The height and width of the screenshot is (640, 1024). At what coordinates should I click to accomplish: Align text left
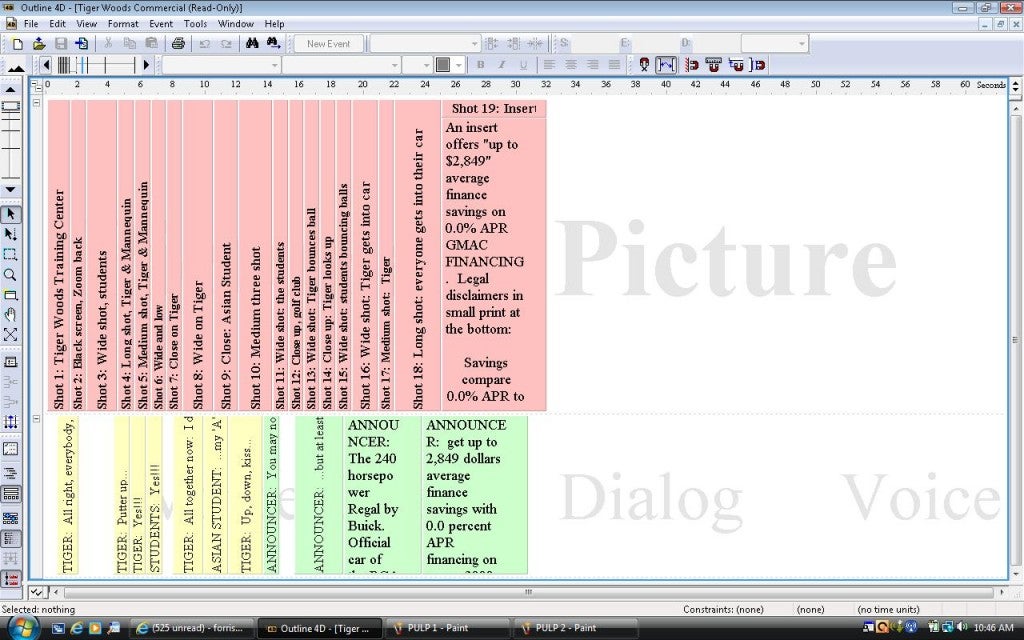549,65
